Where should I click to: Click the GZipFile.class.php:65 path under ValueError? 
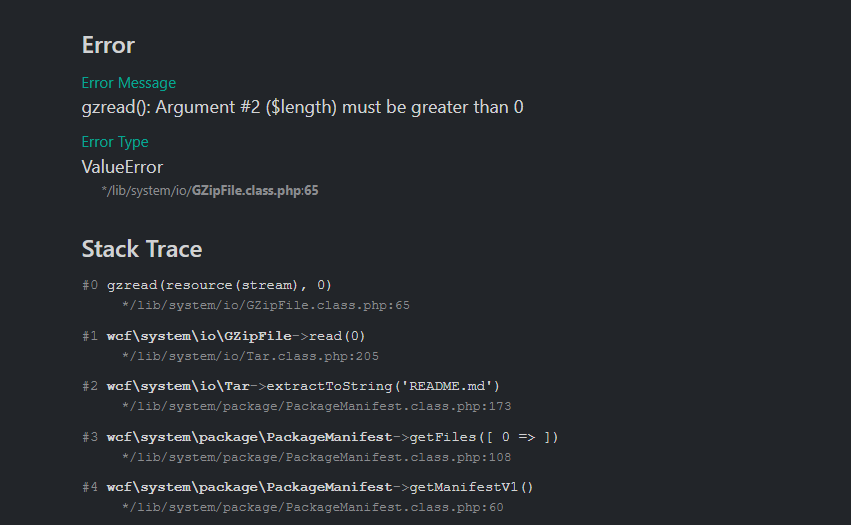tap(210, 190)
